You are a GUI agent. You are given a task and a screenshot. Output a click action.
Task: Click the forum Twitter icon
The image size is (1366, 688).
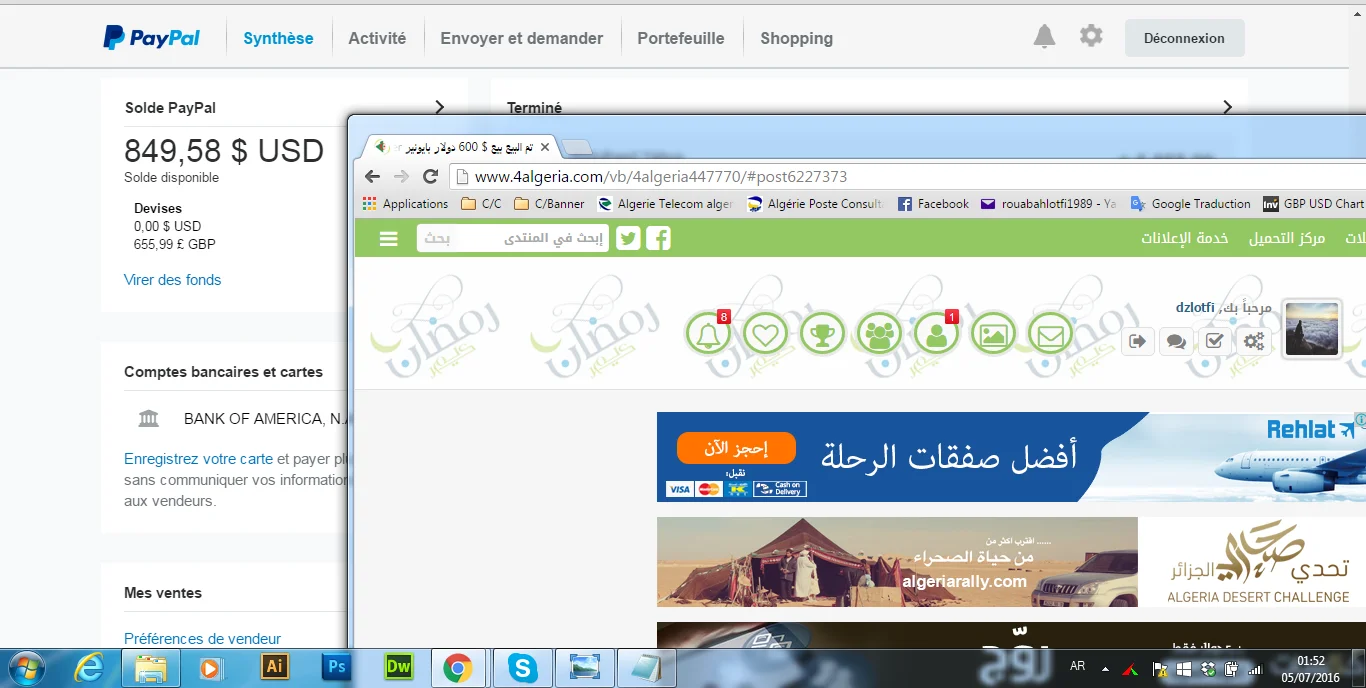click(x=628, y=238)
